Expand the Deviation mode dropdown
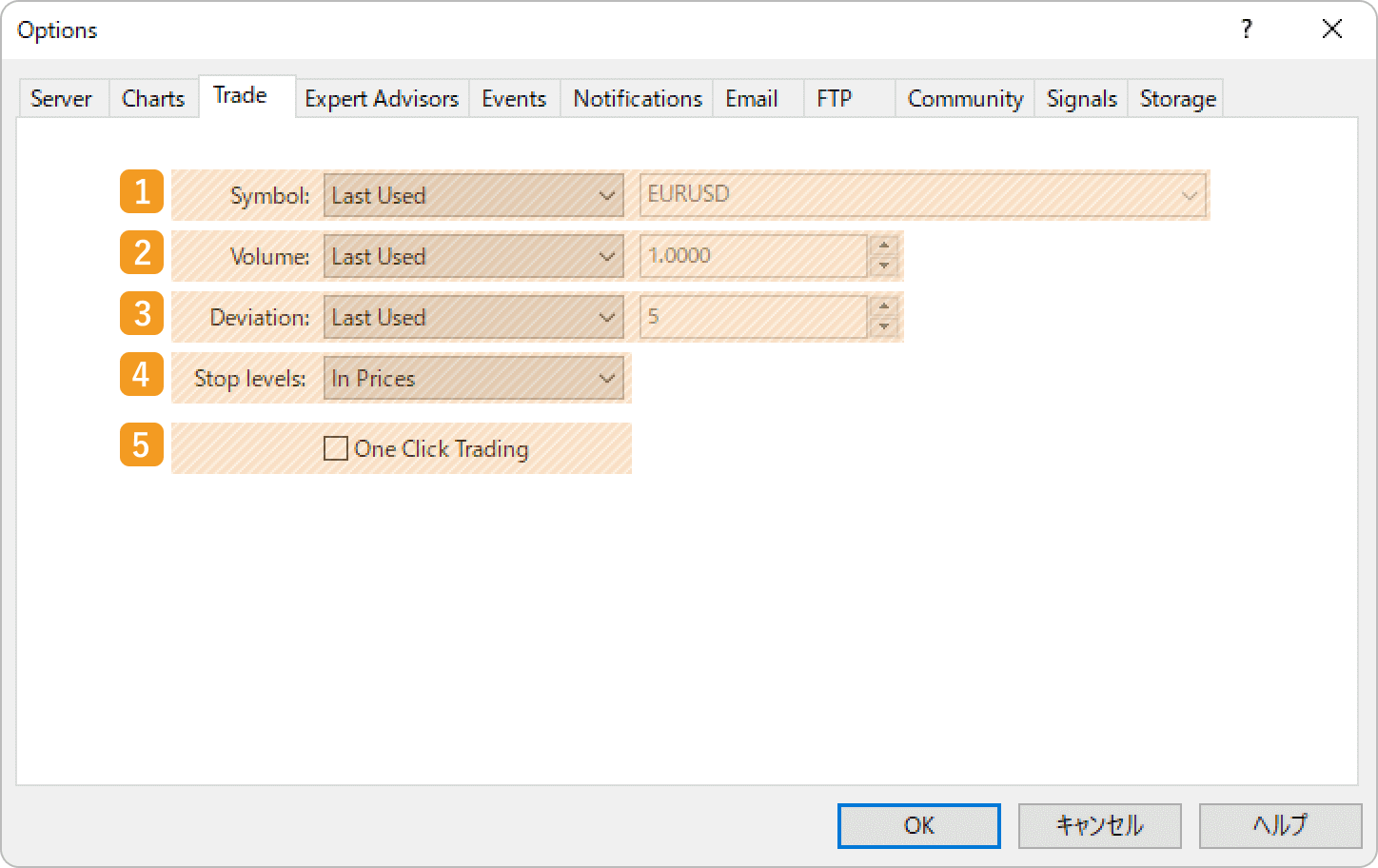 [x=473, y=318]
